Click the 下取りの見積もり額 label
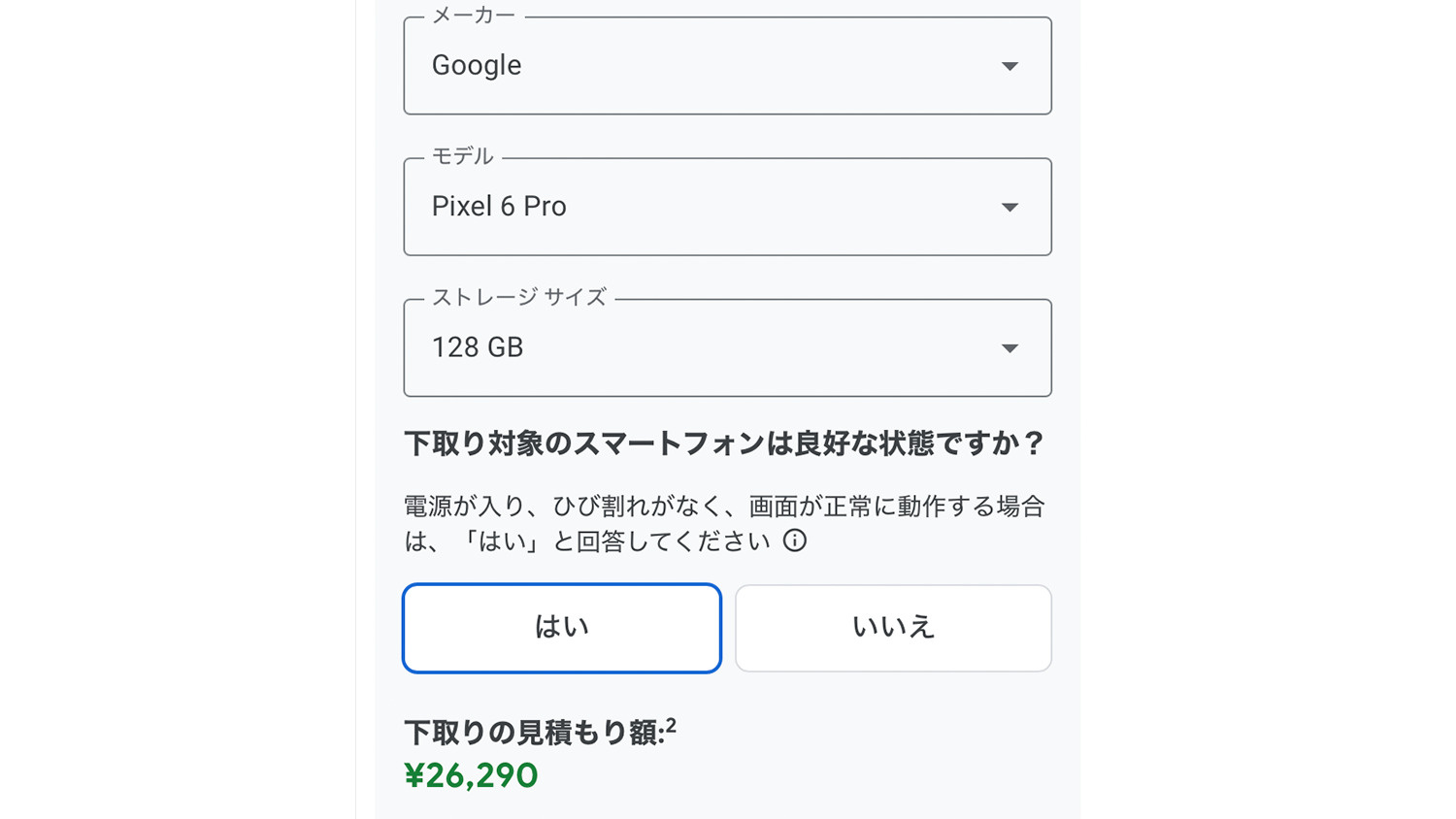Screen dimensions: 1456x819 532,733
